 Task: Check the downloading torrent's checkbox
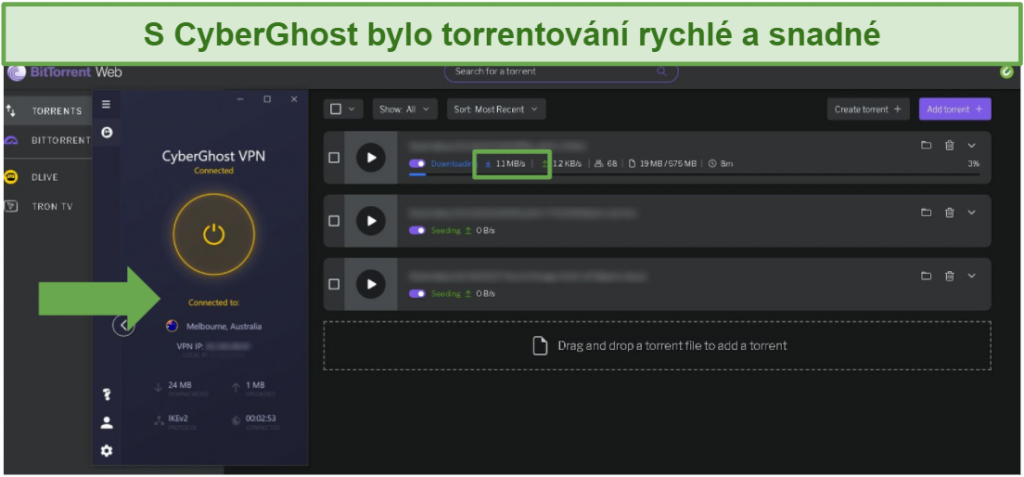pos(334,157)
